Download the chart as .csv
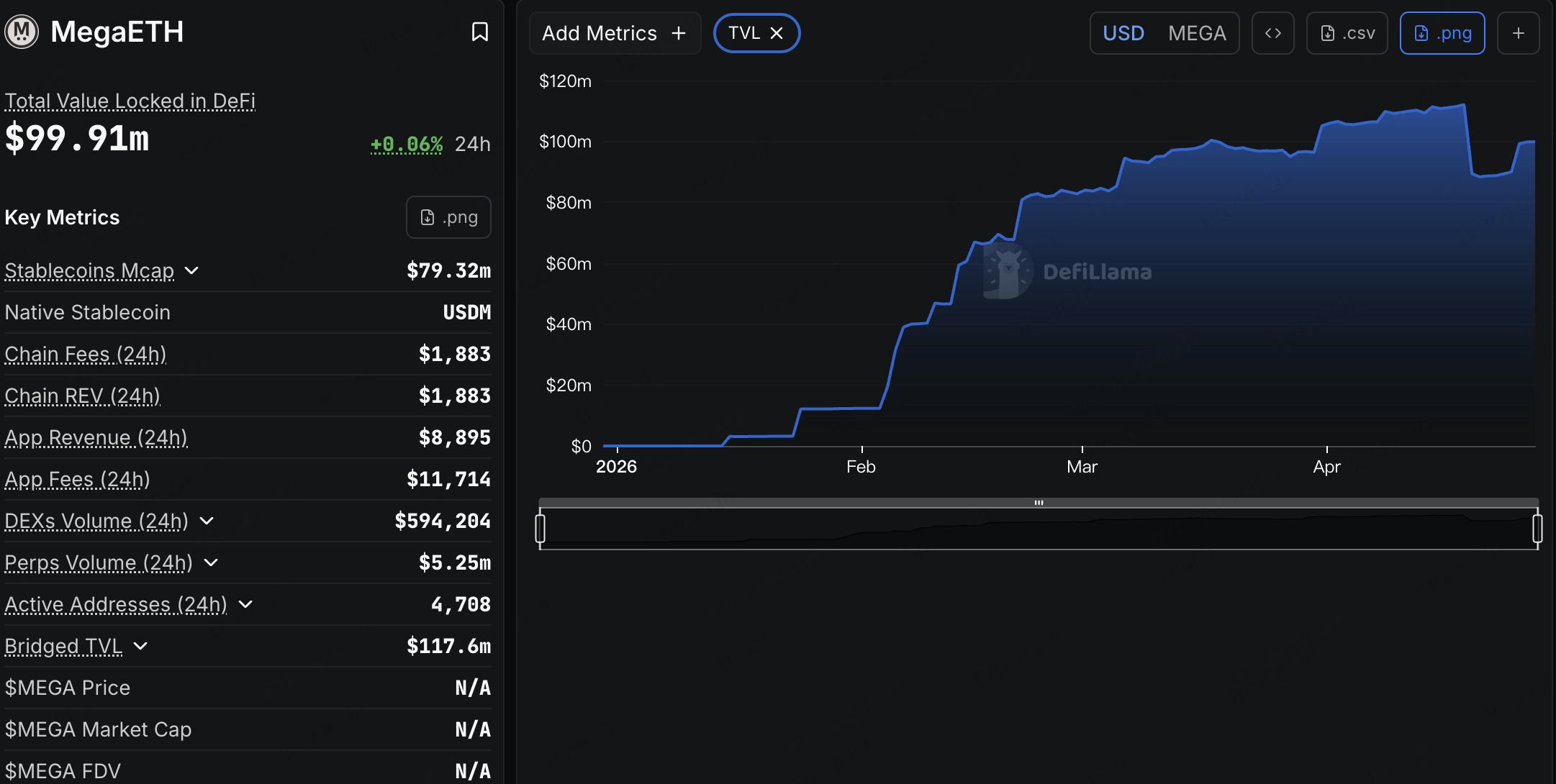 pos(1347,33)
